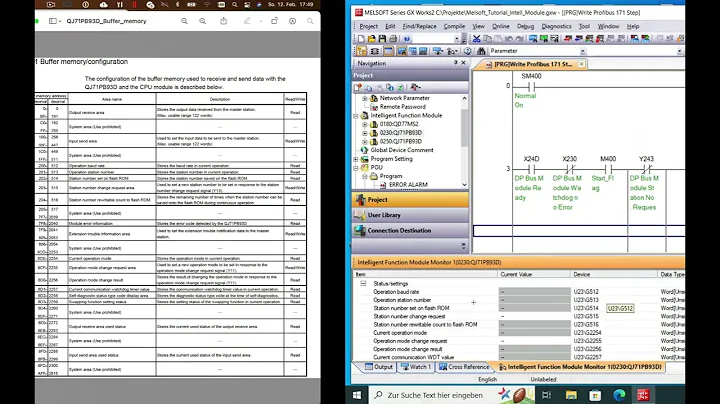Click Connection Destination pane button

click(x=410, y=230)
